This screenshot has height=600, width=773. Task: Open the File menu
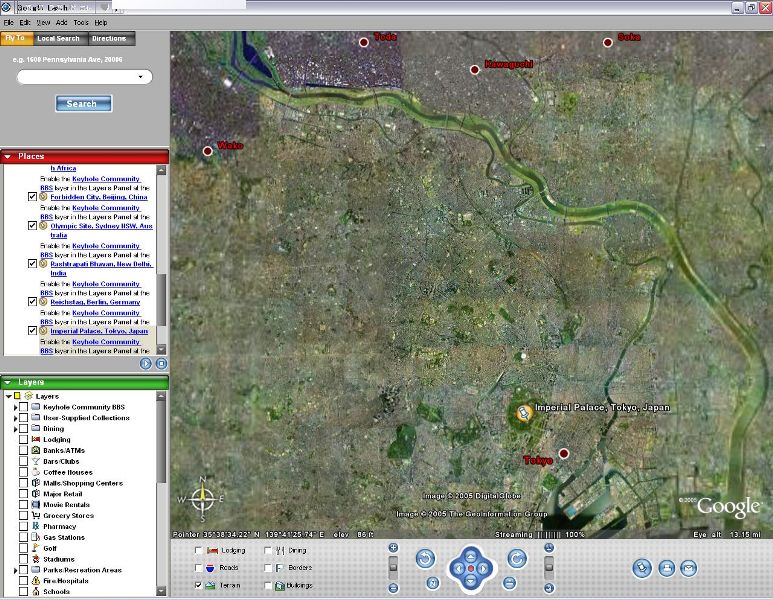pos(8,23)
